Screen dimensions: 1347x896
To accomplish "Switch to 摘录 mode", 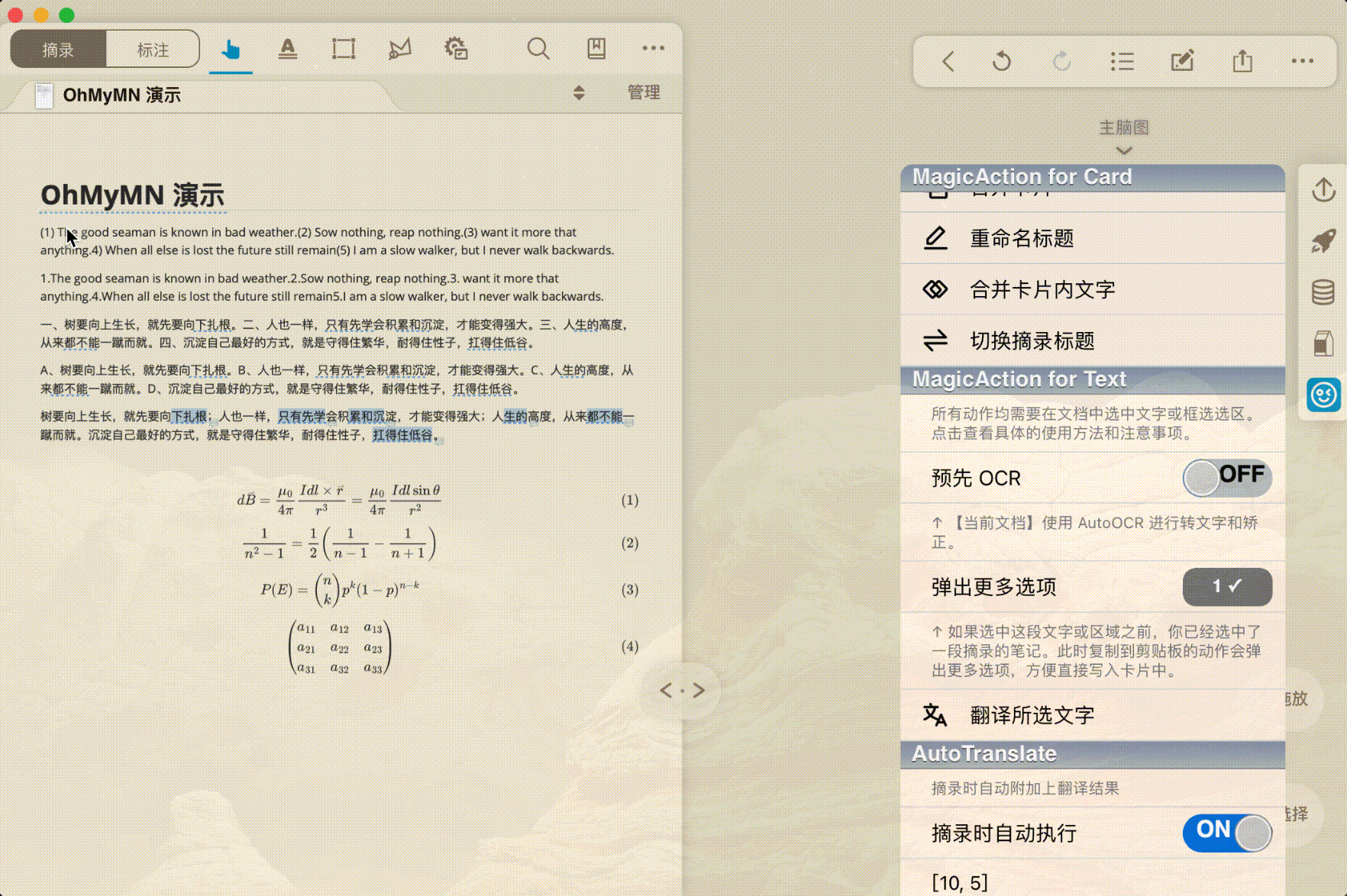I will pos(58,50).
